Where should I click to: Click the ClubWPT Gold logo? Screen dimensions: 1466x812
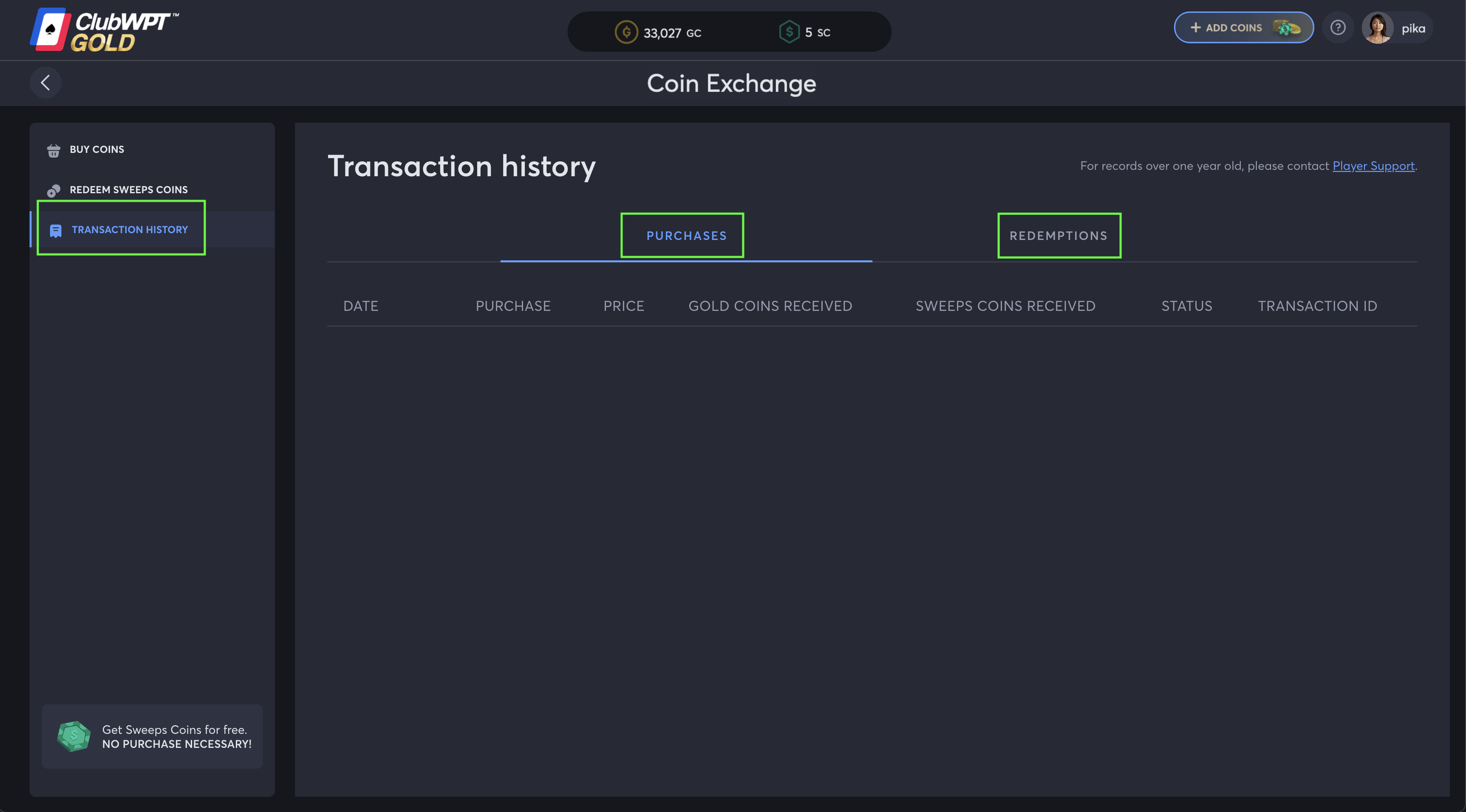104,30
